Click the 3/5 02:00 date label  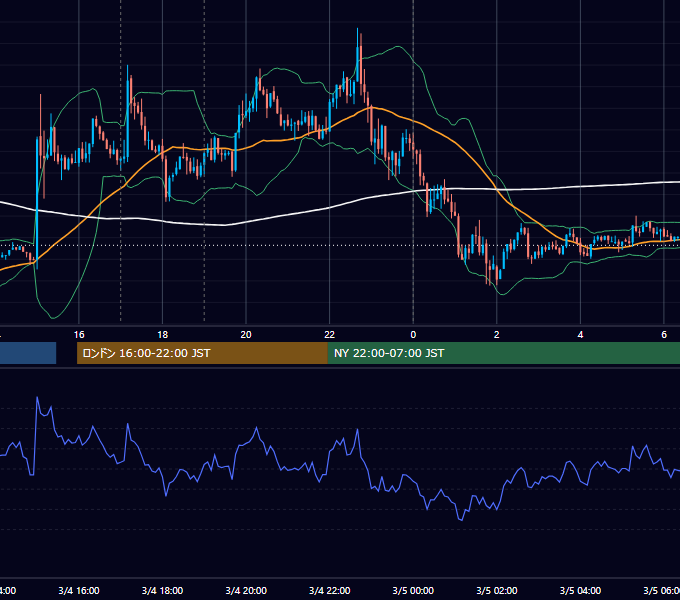click(497, 590)
